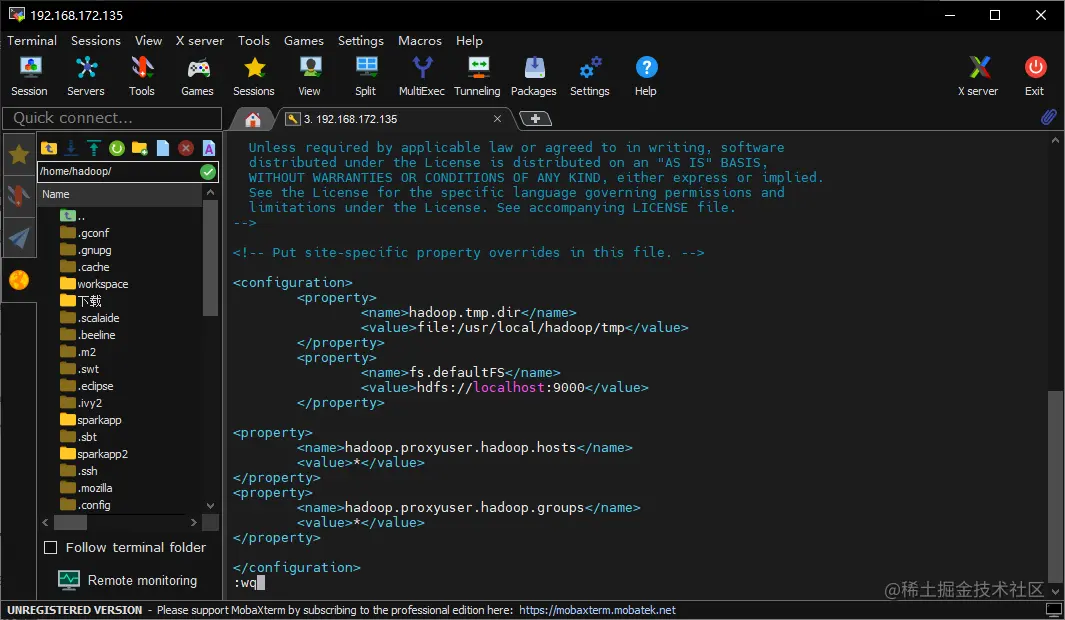The height and width of the screenshot is (620, 1065).
Task: Click file list horizontal scrollbar thumb
Action: click(x=70, y=522)
